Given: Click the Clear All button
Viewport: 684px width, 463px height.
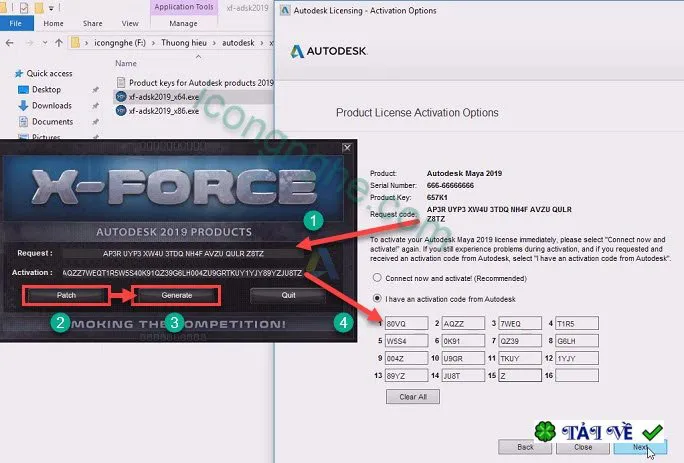Looking at the screenshot, I should click(x=413, y=397).
